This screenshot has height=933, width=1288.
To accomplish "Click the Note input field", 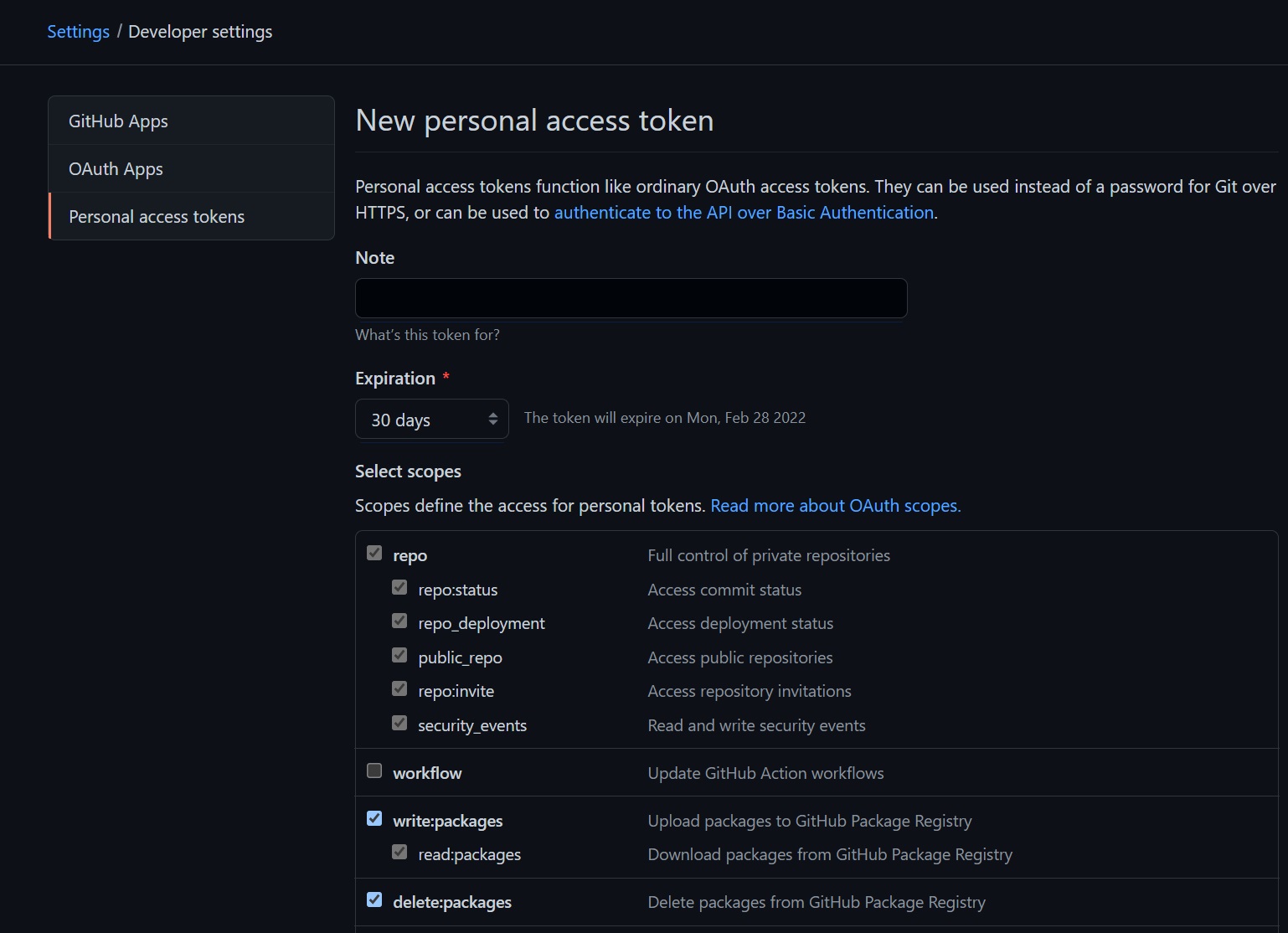I will [631, 298].
